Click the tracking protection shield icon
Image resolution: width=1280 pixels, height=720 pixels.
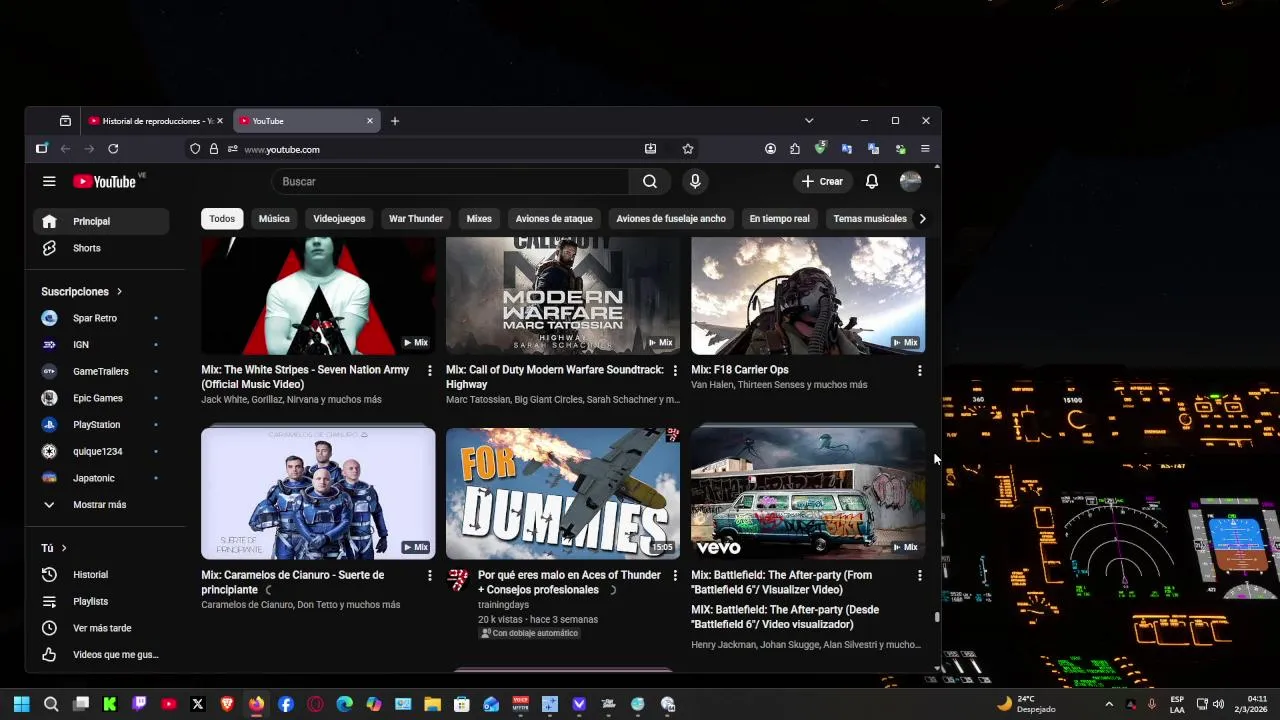point(195,149)
